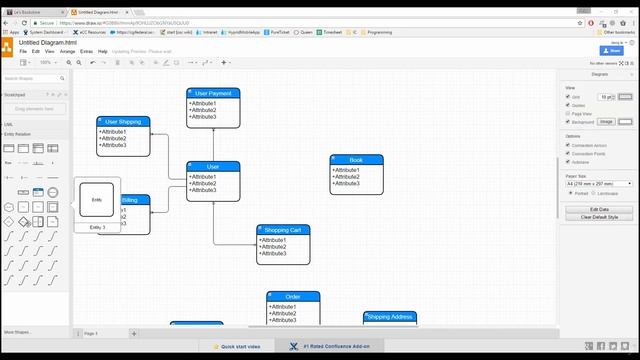Select the Page 1 tab
Viewport: 640px width, 360px height.
pyautogui.click(x=91, y=333)
